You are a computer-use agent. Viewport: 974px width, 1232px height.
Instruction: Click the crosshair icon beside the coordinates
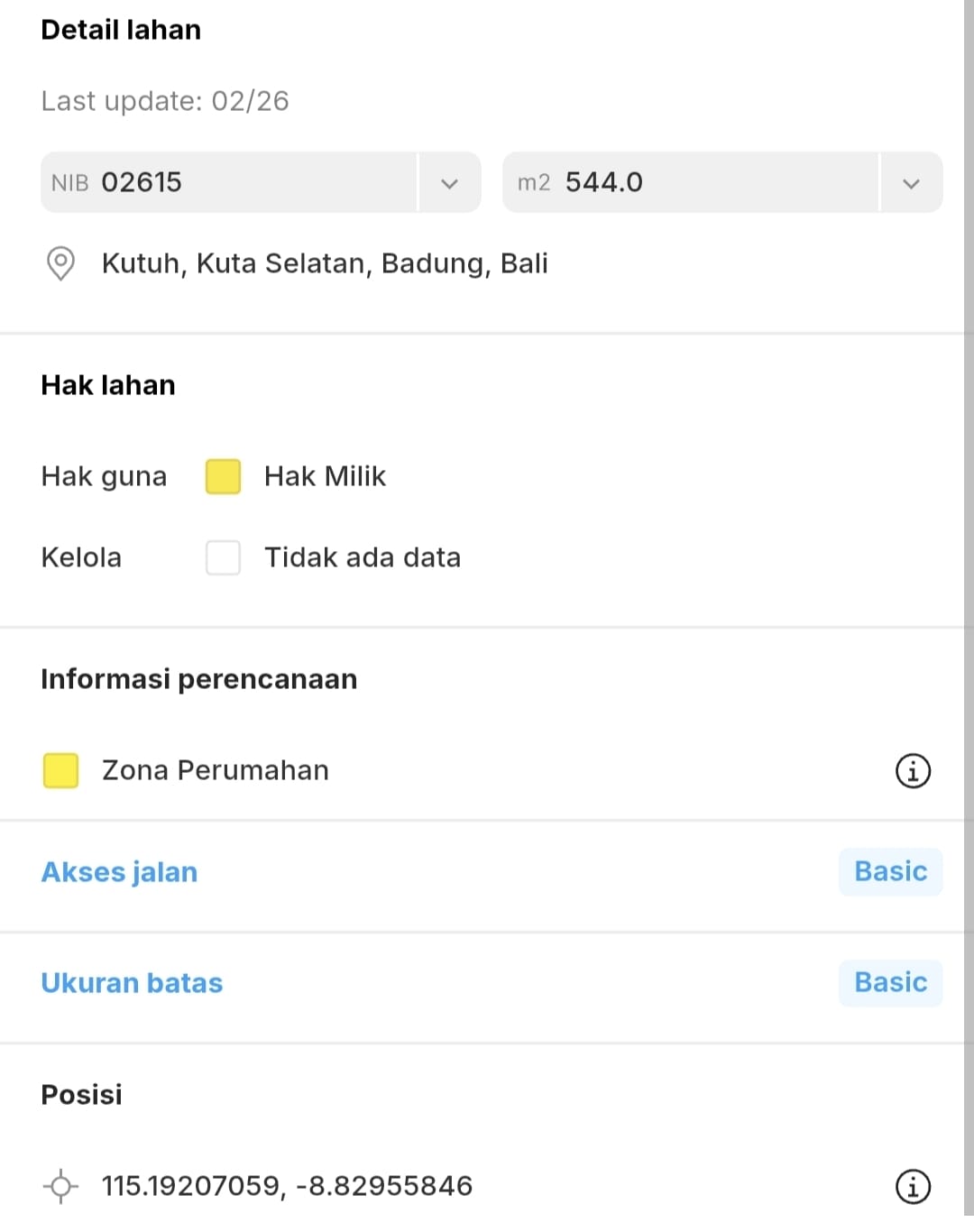[60, 1186]
